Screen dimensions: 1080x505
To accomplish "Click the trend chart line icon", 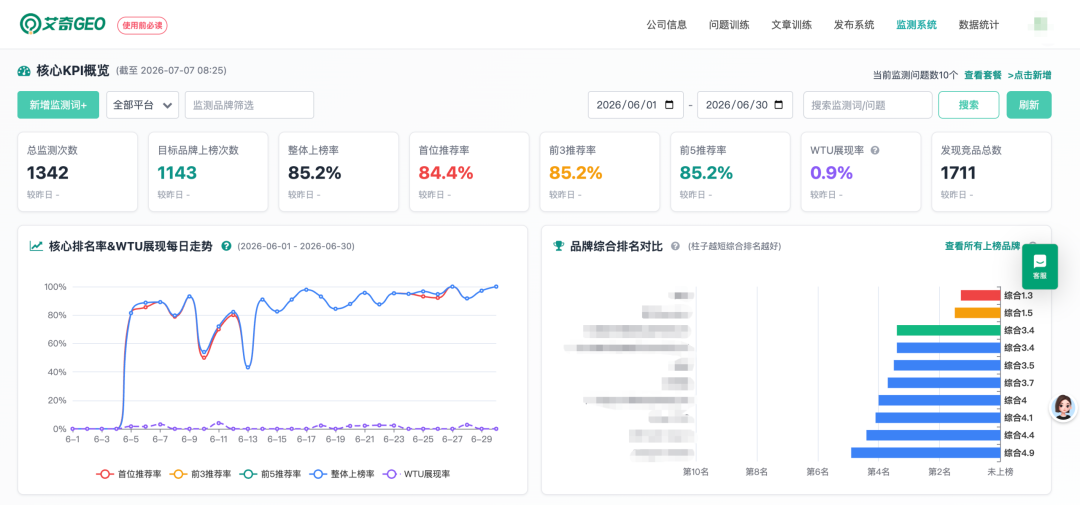I will [36, 246].
